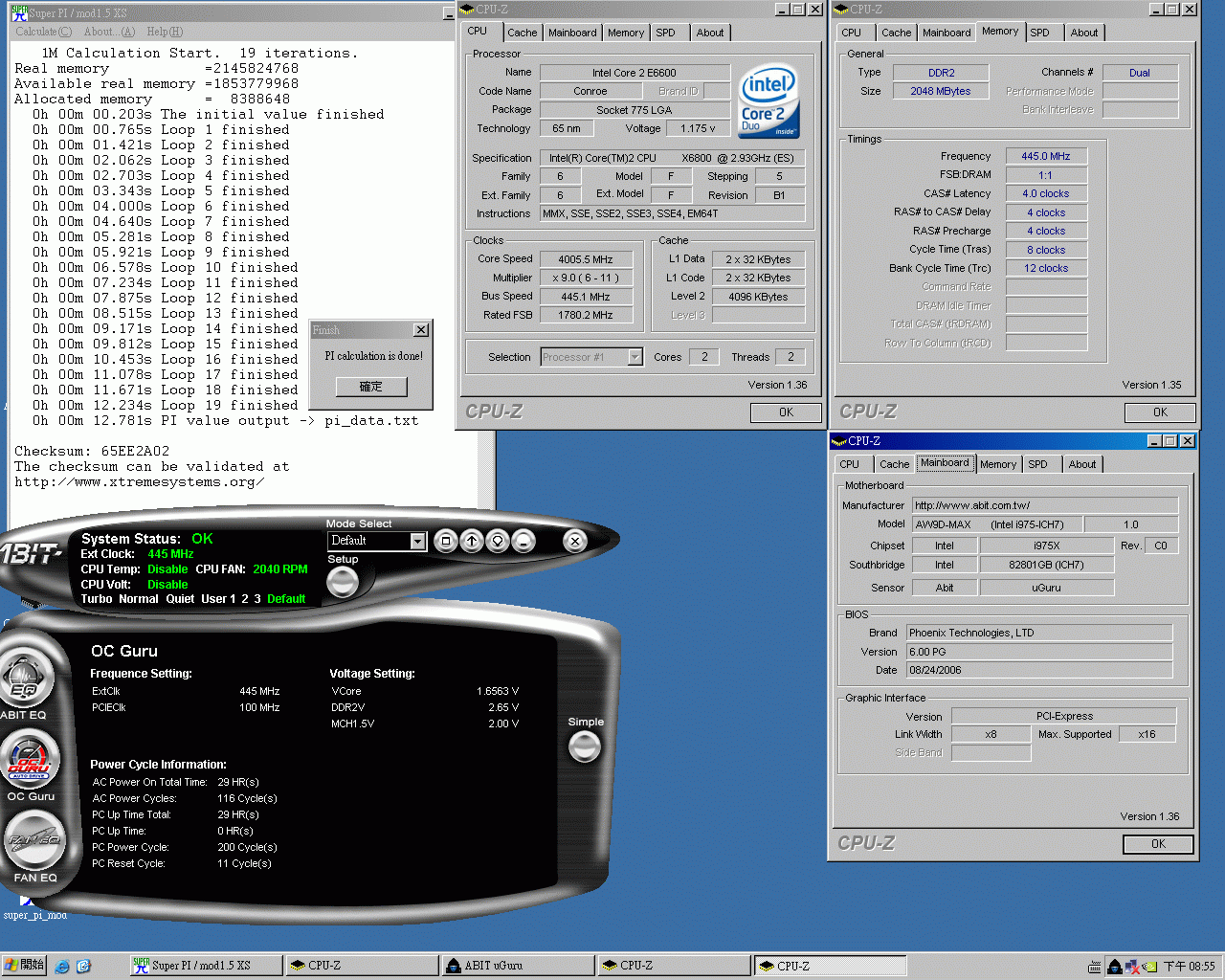Image resolution: width=1225 pixels, height=980 pixels.
Task: Click the BIOS Date 08/24/2006 field
Action: (1039, 670)
